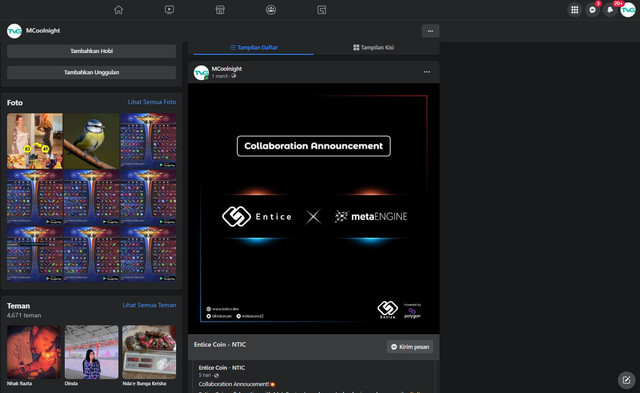The image size is (640, 393).
Task: Open Lihat Semua Teman link
Action: 149,305
